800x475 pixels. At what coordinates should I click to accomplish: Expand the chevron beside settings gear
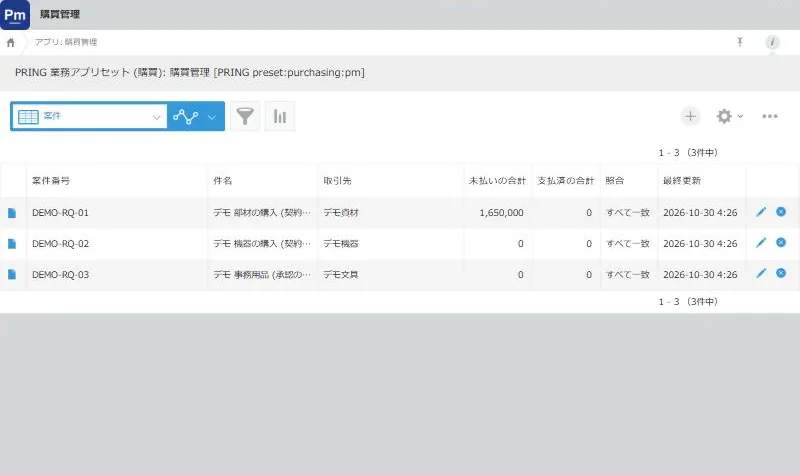740,117
